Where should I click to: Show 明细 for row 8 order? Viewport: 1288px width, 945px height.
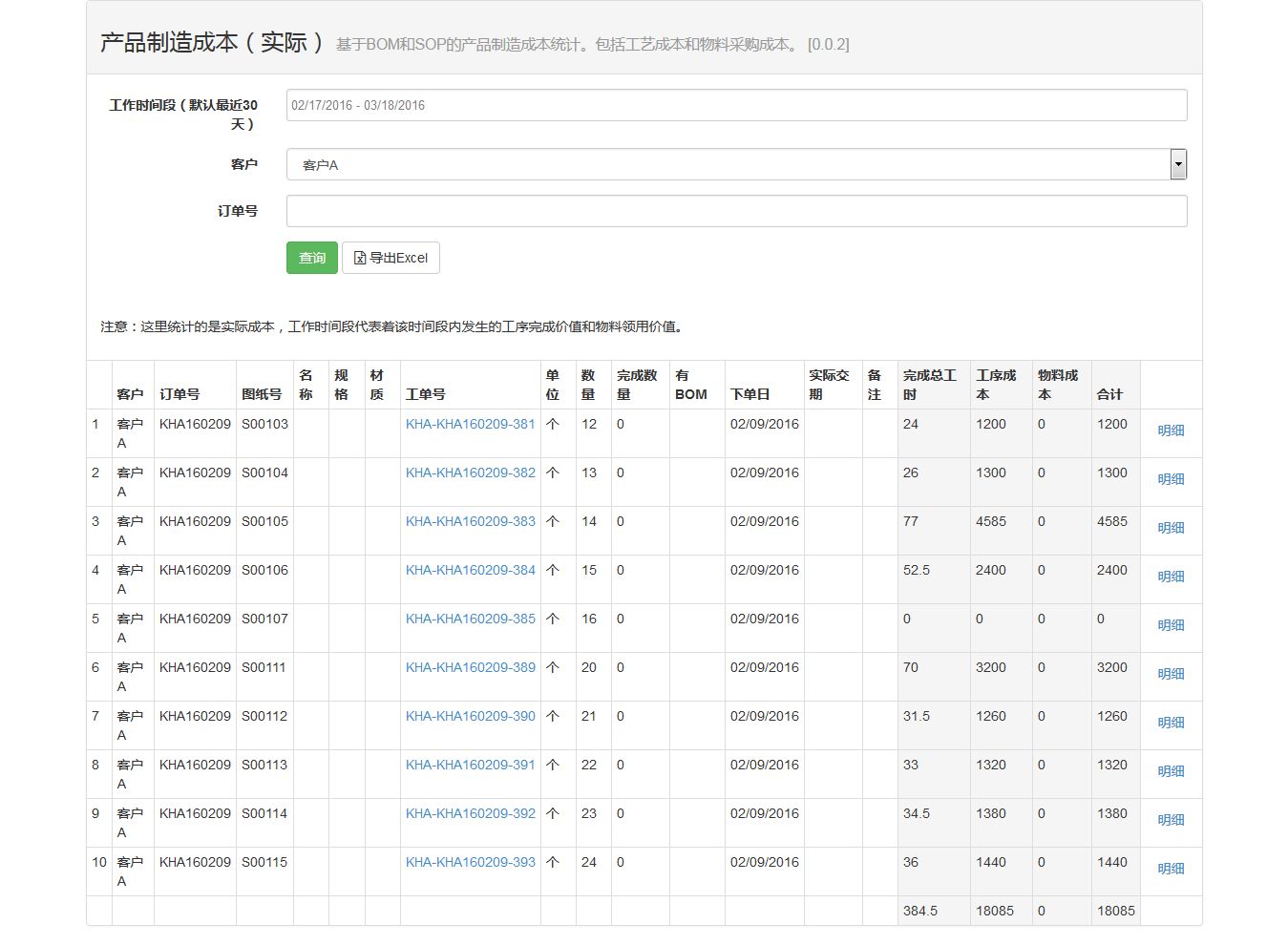point(1171,771)
